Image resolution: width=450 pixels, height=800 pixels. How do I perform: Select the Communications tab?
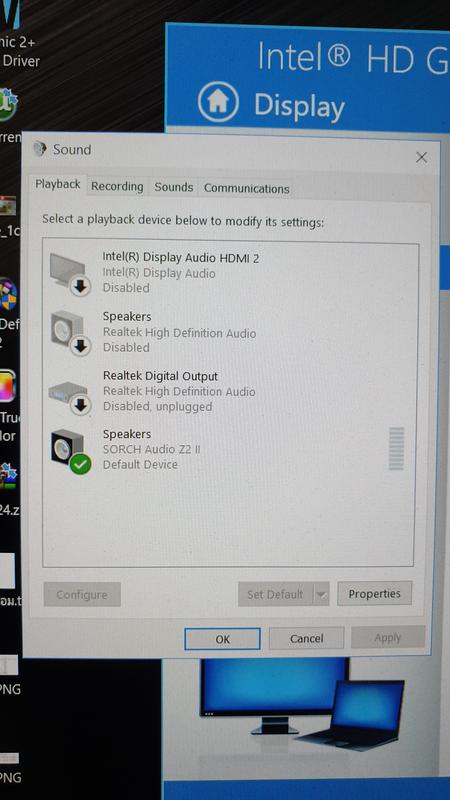(x=246, y=188)
